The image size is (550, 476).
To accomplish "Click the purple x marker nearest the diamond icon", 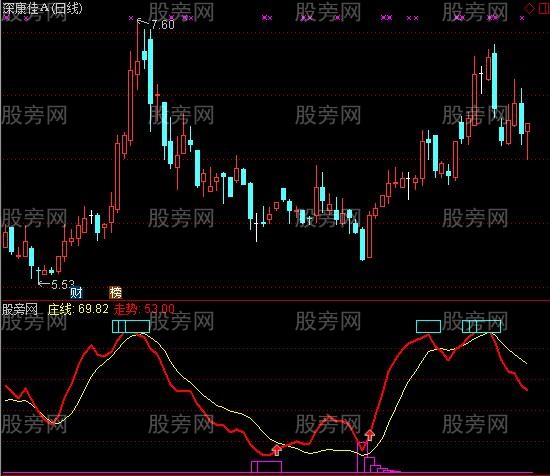I will click(522, 18).
